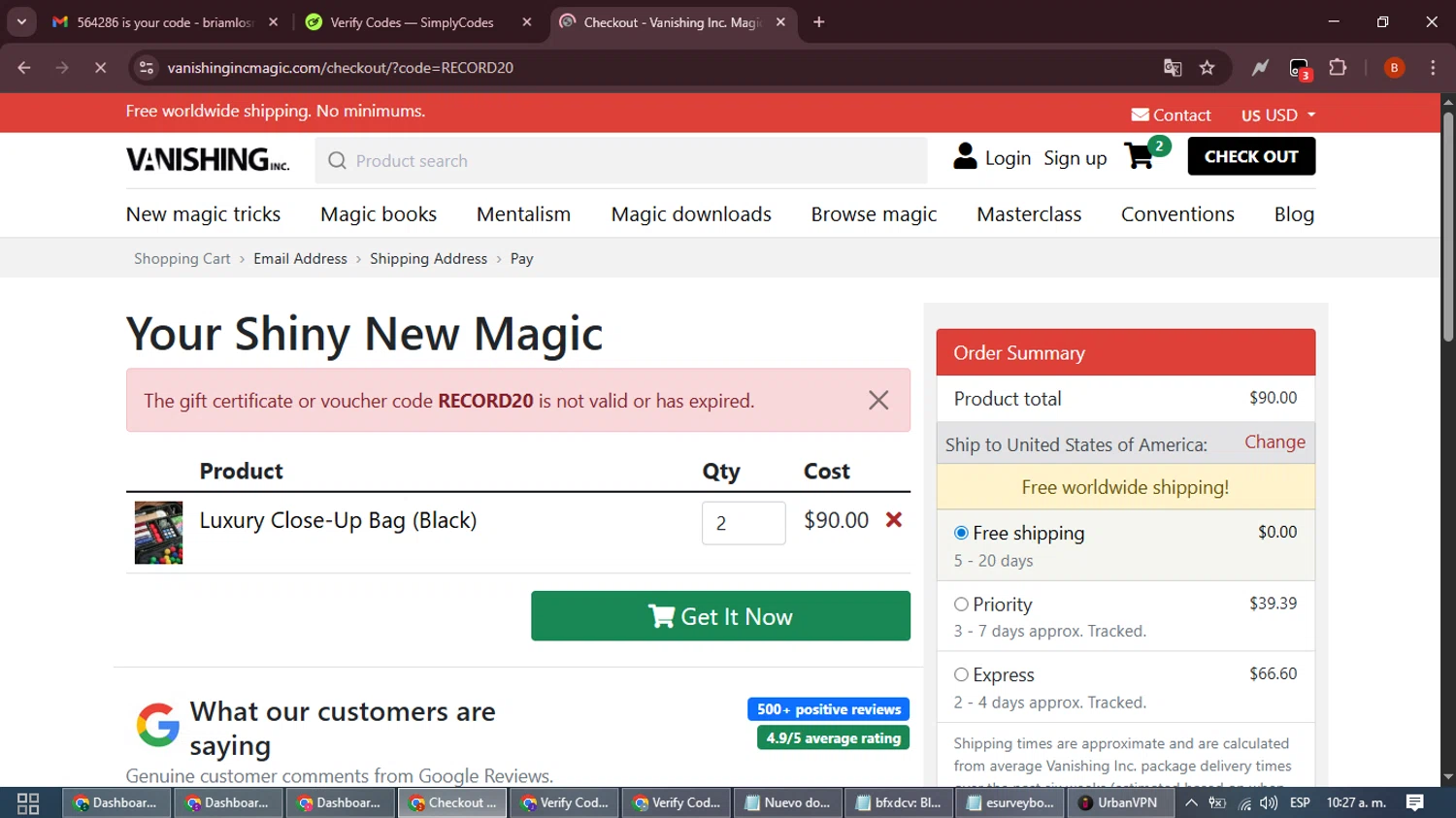Click the Sign up link

tap(1075, 158)
